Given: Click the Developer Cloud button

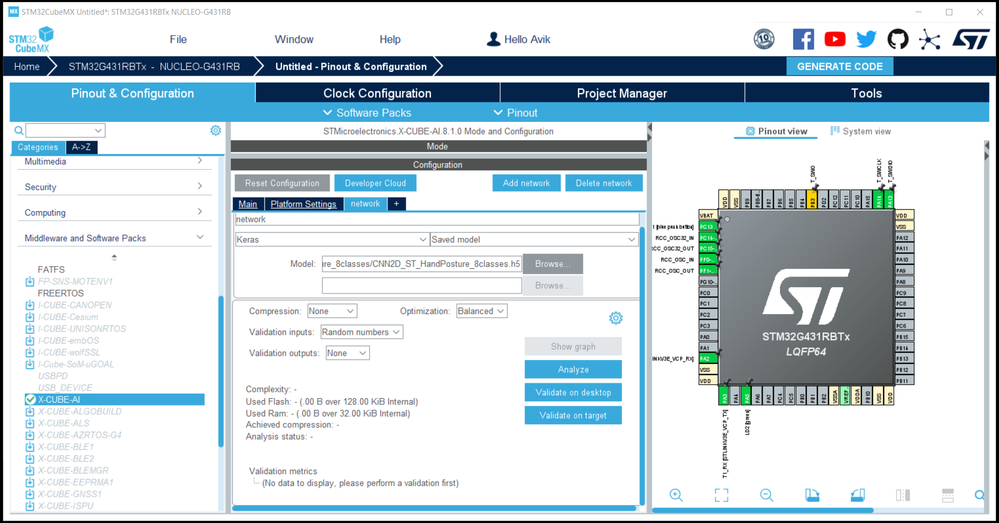Looking at the screenshot, I should pos(375,183).
